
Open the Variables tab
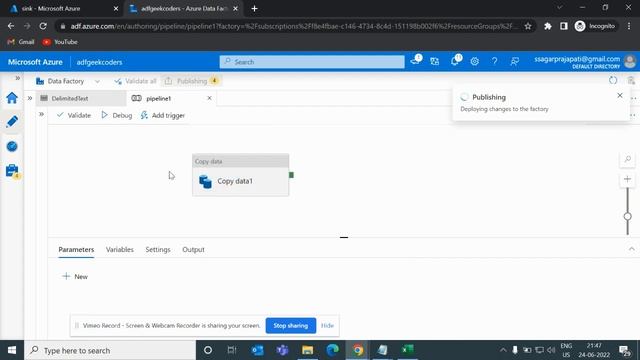[120, 249]
